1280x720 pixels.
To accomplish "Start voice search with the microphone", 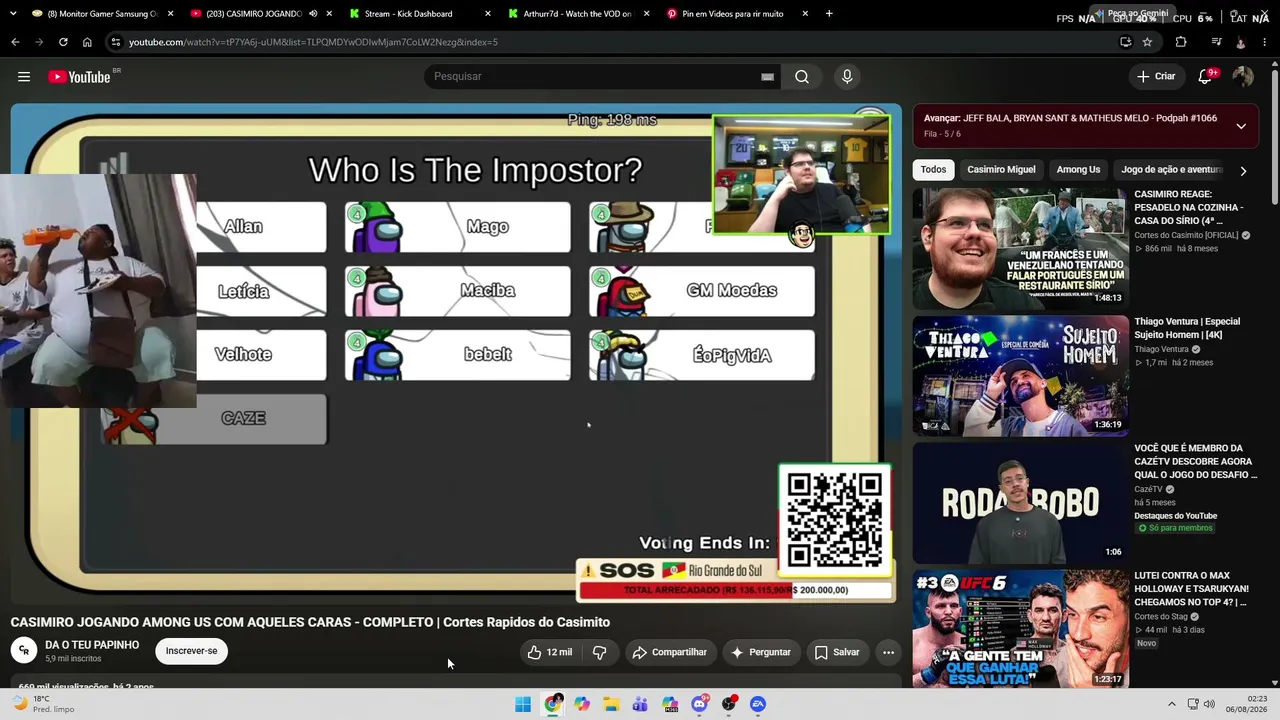I will (847, 77).
